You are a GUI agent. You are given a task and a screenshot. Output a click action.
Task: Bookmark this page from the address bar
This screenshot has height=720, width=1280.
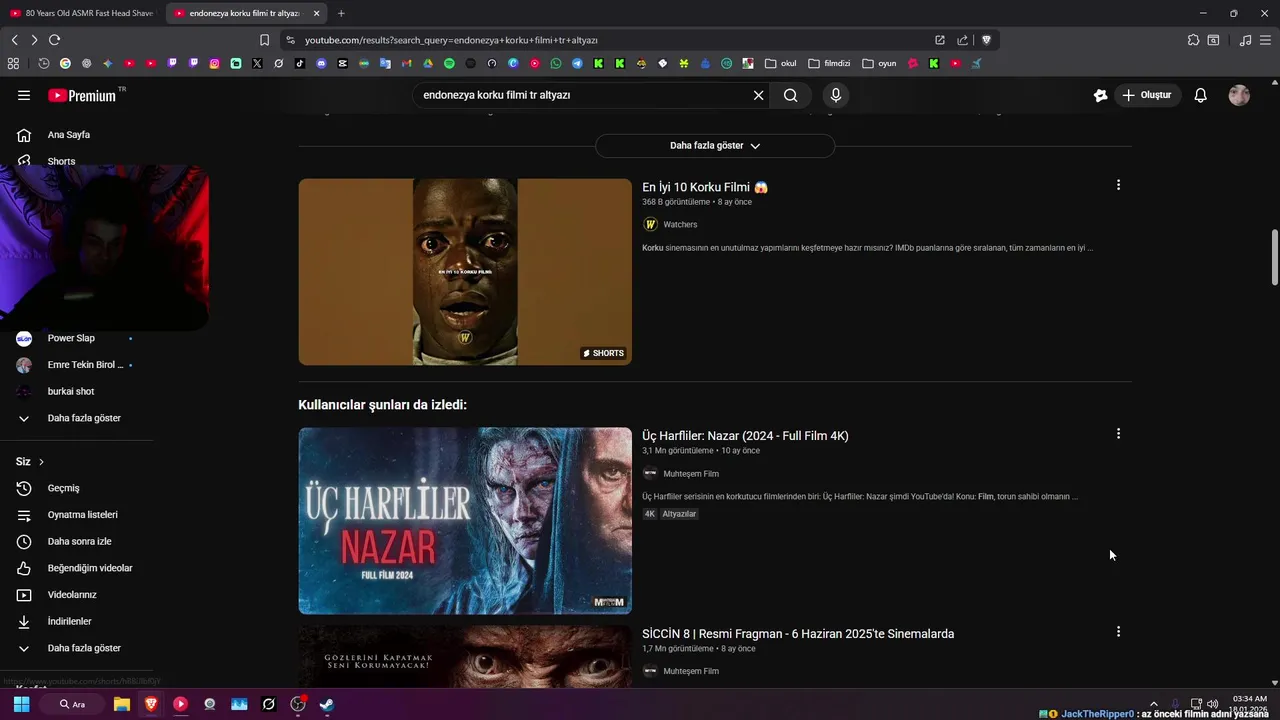pos(264,40)
